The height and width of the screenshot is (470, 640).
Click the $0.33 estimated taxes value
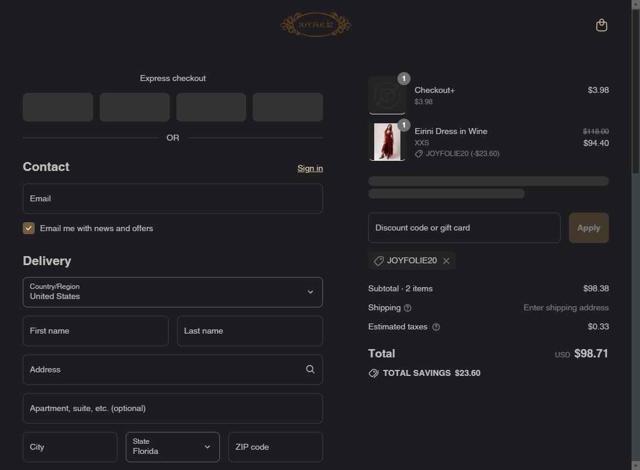pos(598,326)
